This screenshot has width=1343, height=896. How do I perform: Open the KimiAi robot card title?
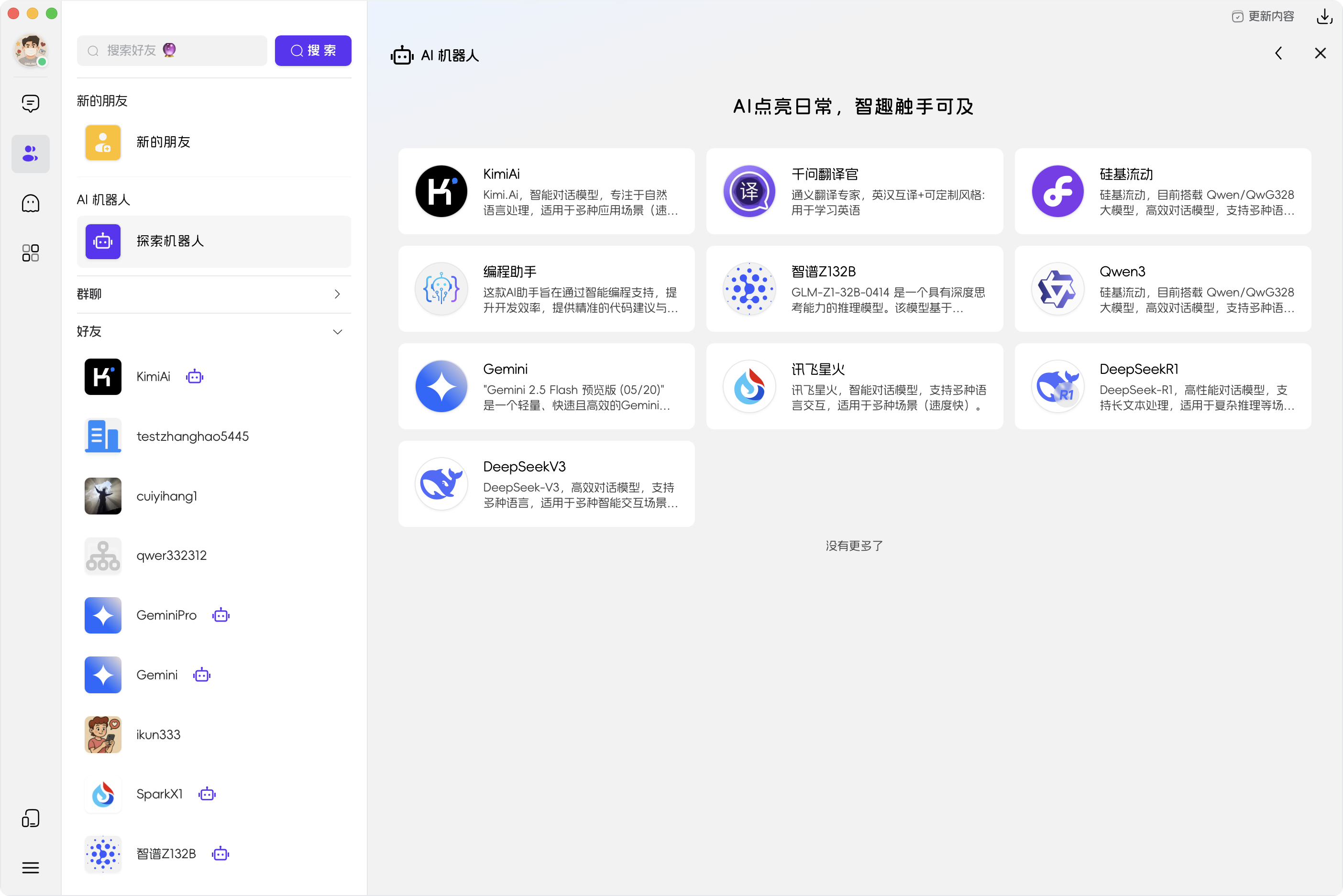[501, 175]
